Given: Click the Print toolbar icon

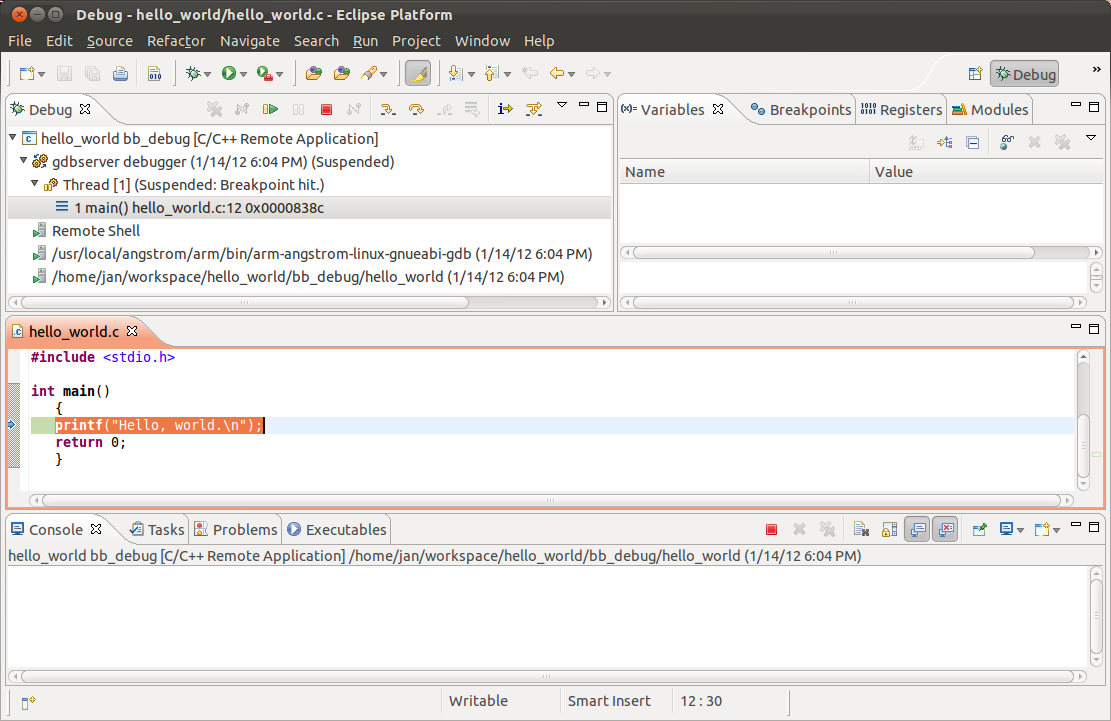Looking at the screenshot, I should coord(120,74).
